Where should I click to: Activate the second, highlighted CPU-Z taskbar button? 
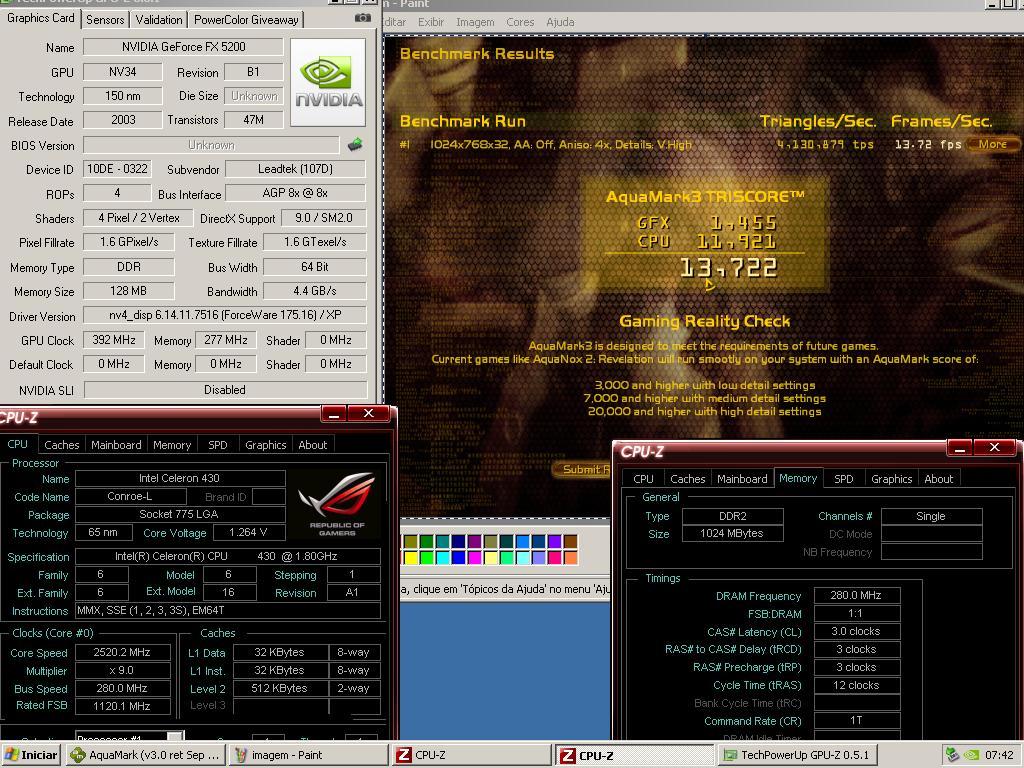pos(635,755)
